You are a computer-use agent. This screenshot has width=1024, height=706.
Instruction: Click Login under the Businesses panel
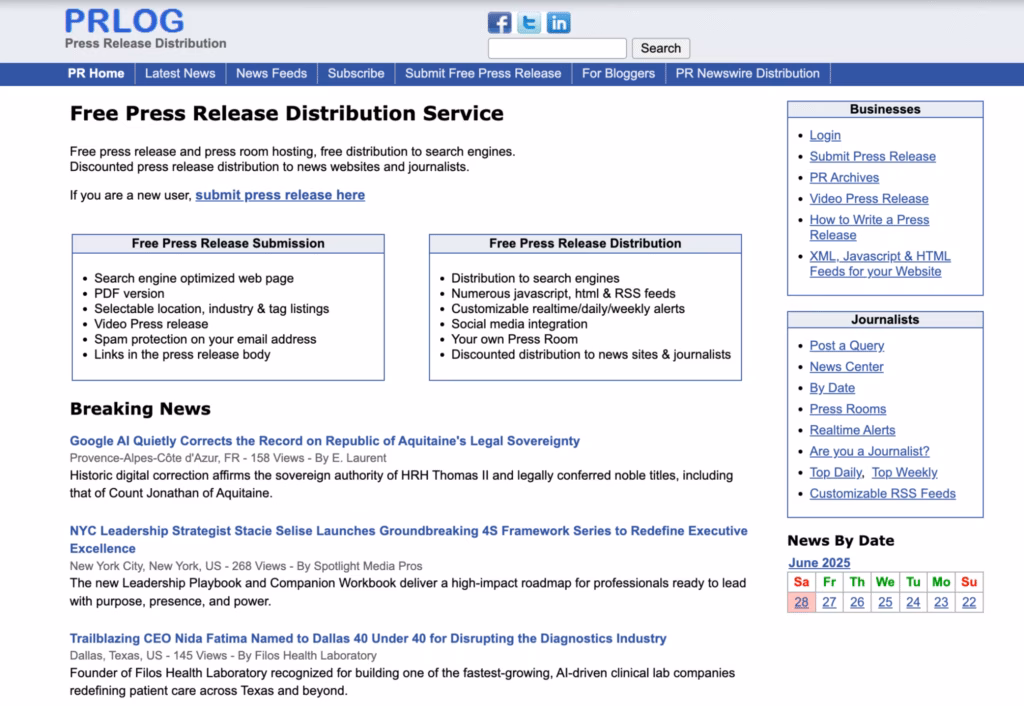(x=825, y=135)
